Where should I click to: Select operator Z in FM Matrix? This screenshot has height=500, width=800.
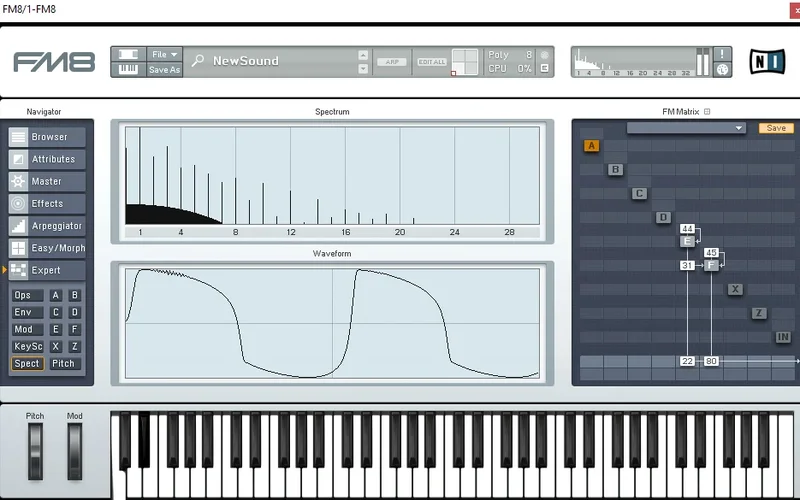click(x=759, y=313)
